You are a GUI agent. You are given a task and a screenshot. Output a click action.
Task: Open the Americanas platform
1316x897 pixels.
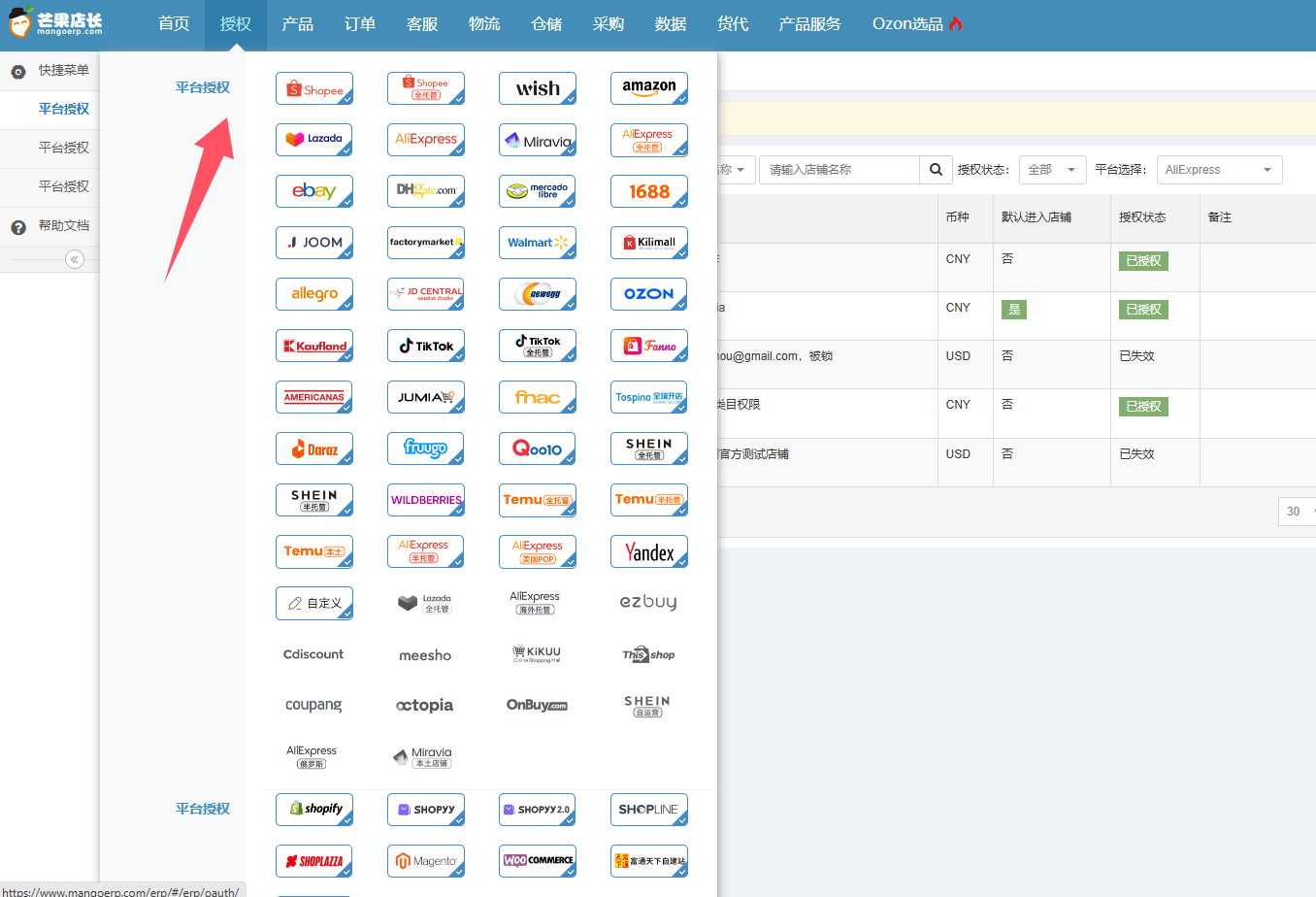(314, 397)
